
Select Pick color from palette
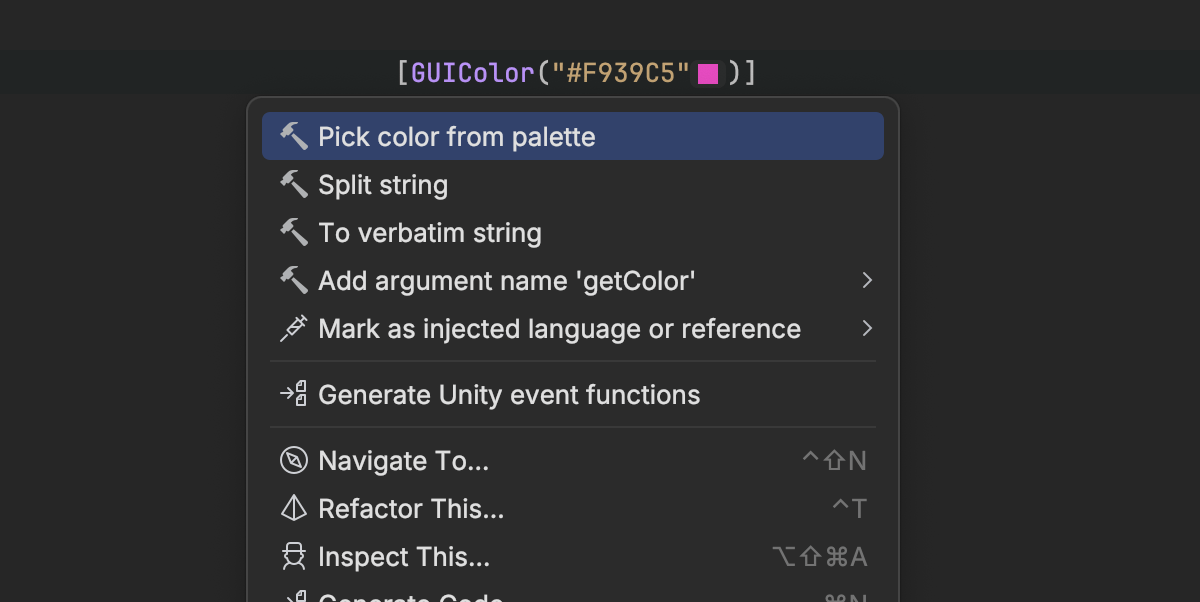(456, 137)
